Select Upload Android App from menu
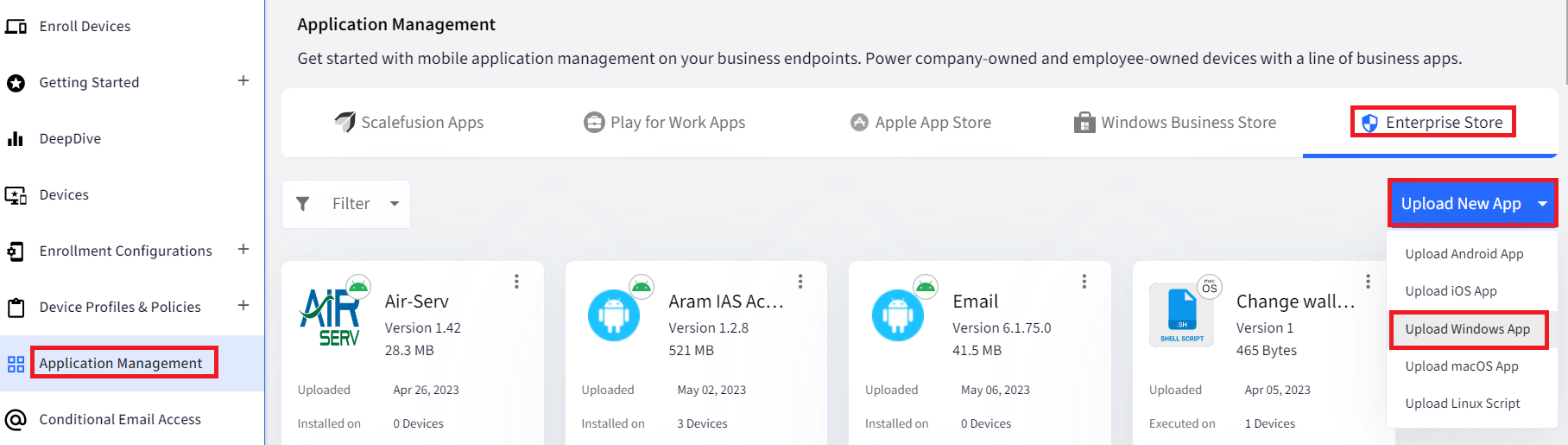The height and width of the screenshot is (445, 1568). [1464, 254]
